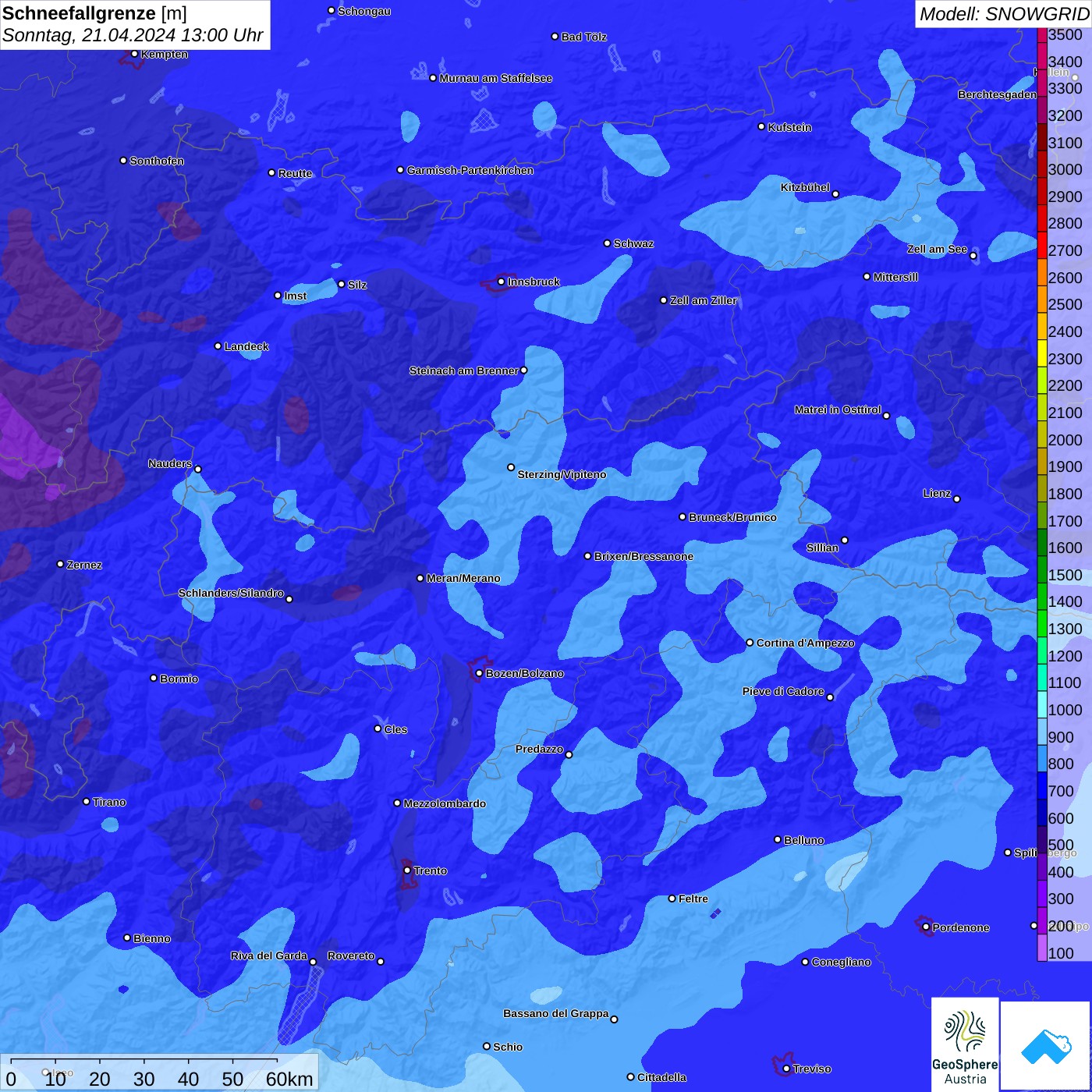This screenshot has width=1092, height=1092.
Task: Click the Bozen/Bolzano city marker
Action: [479, 673]
